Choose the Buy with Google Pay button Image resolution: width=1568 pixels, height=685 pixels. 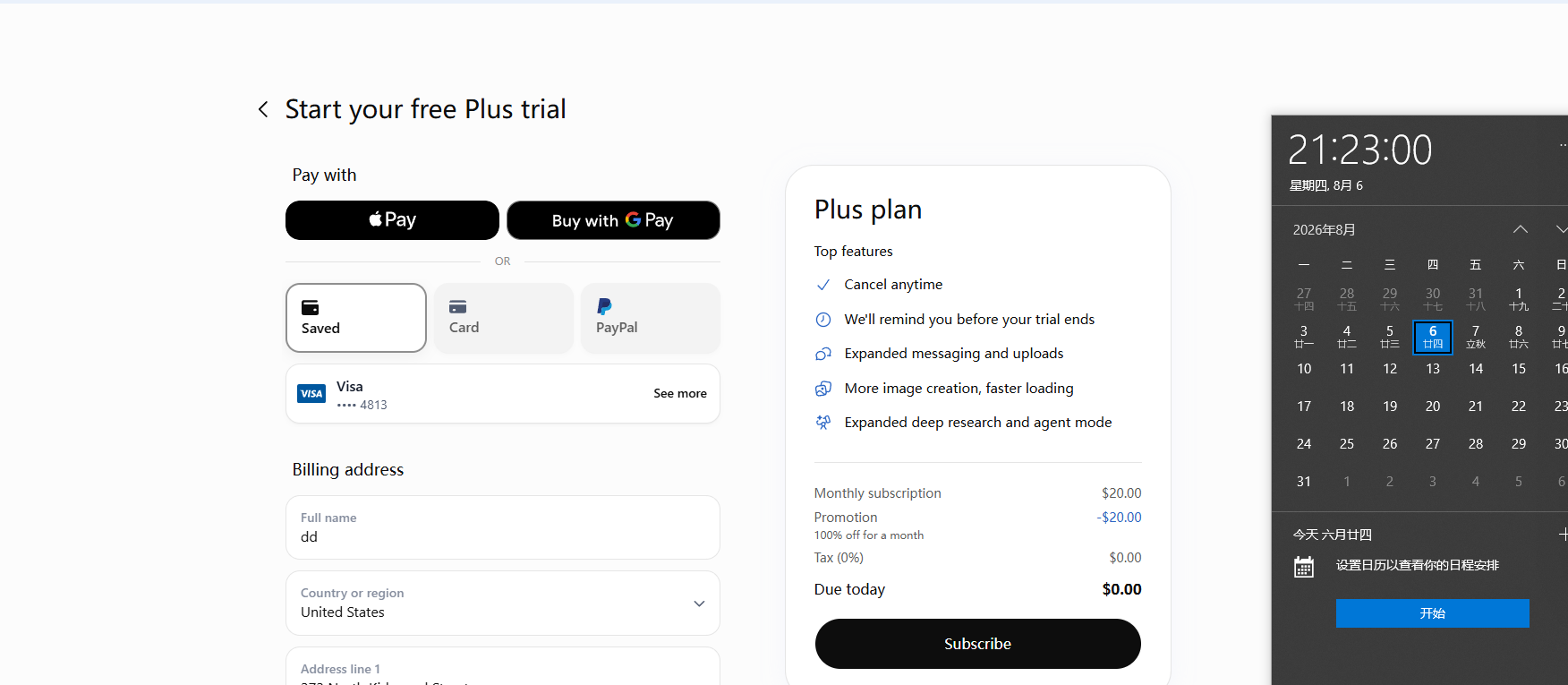pos(613,220)
